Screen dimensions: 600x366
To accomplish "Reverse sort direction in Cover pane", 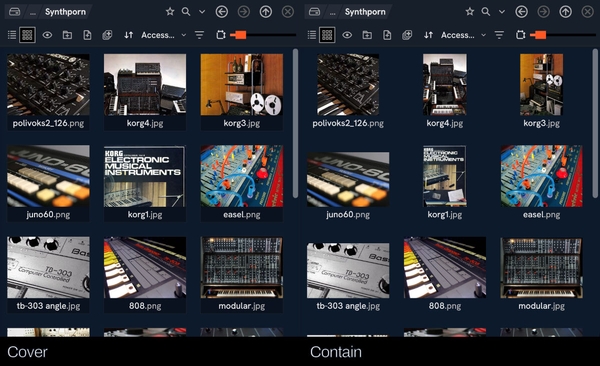I will pos(129,35).
